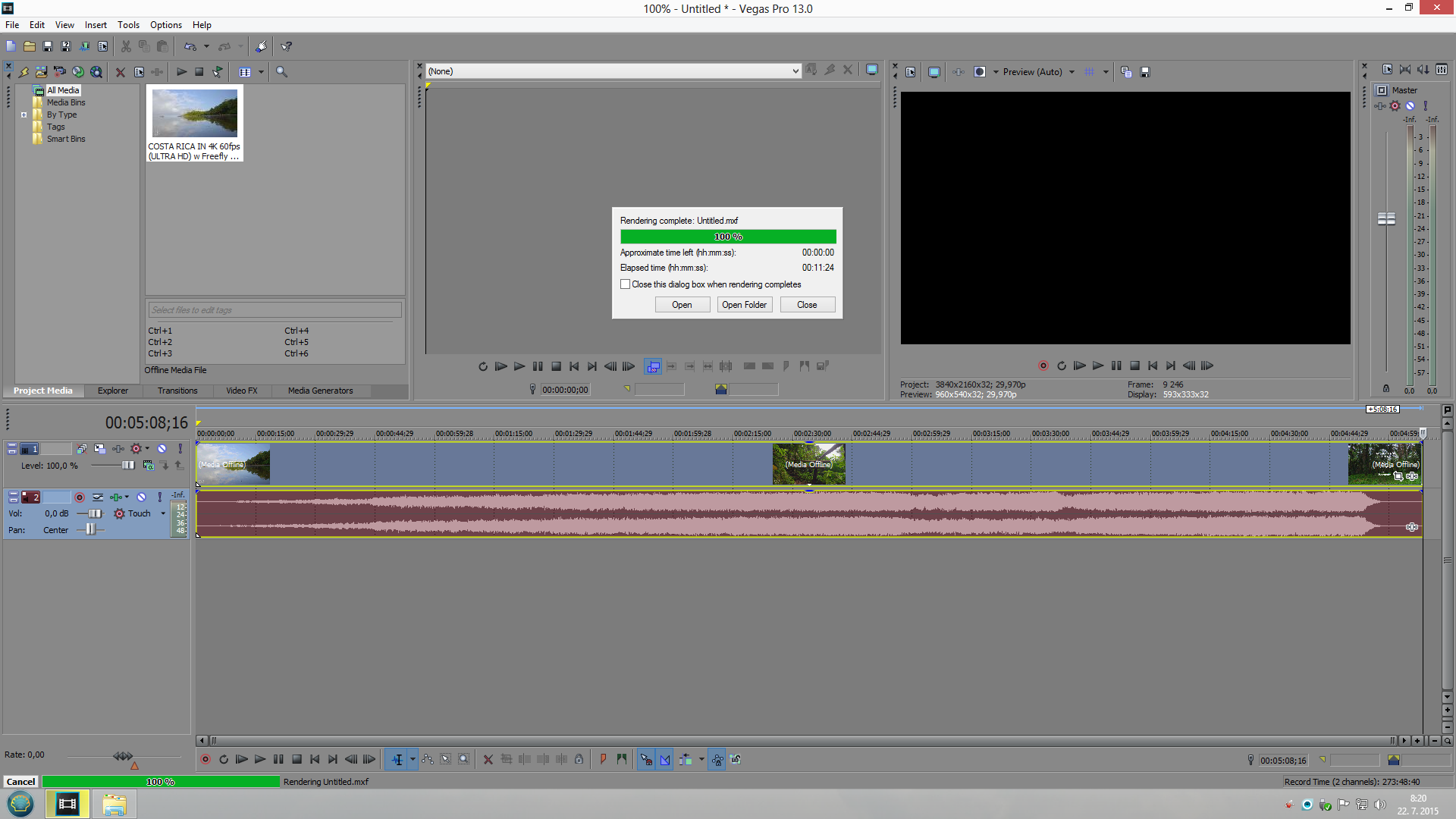Open Video Preview external monitor icon
The width and height of the screenshot is (1456, 819).
pyautogui.click(x=934, y=72)
